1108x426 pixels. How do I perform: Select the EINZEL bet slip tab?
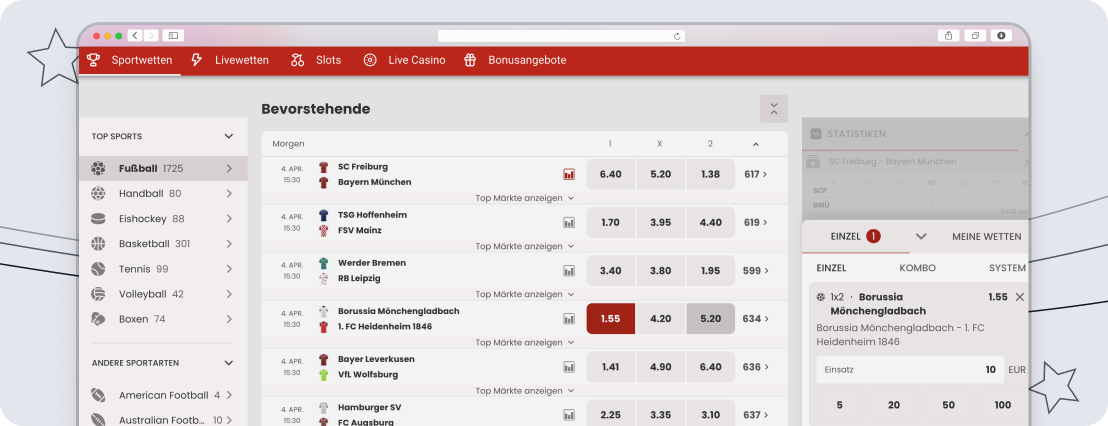tap(856, 237)
